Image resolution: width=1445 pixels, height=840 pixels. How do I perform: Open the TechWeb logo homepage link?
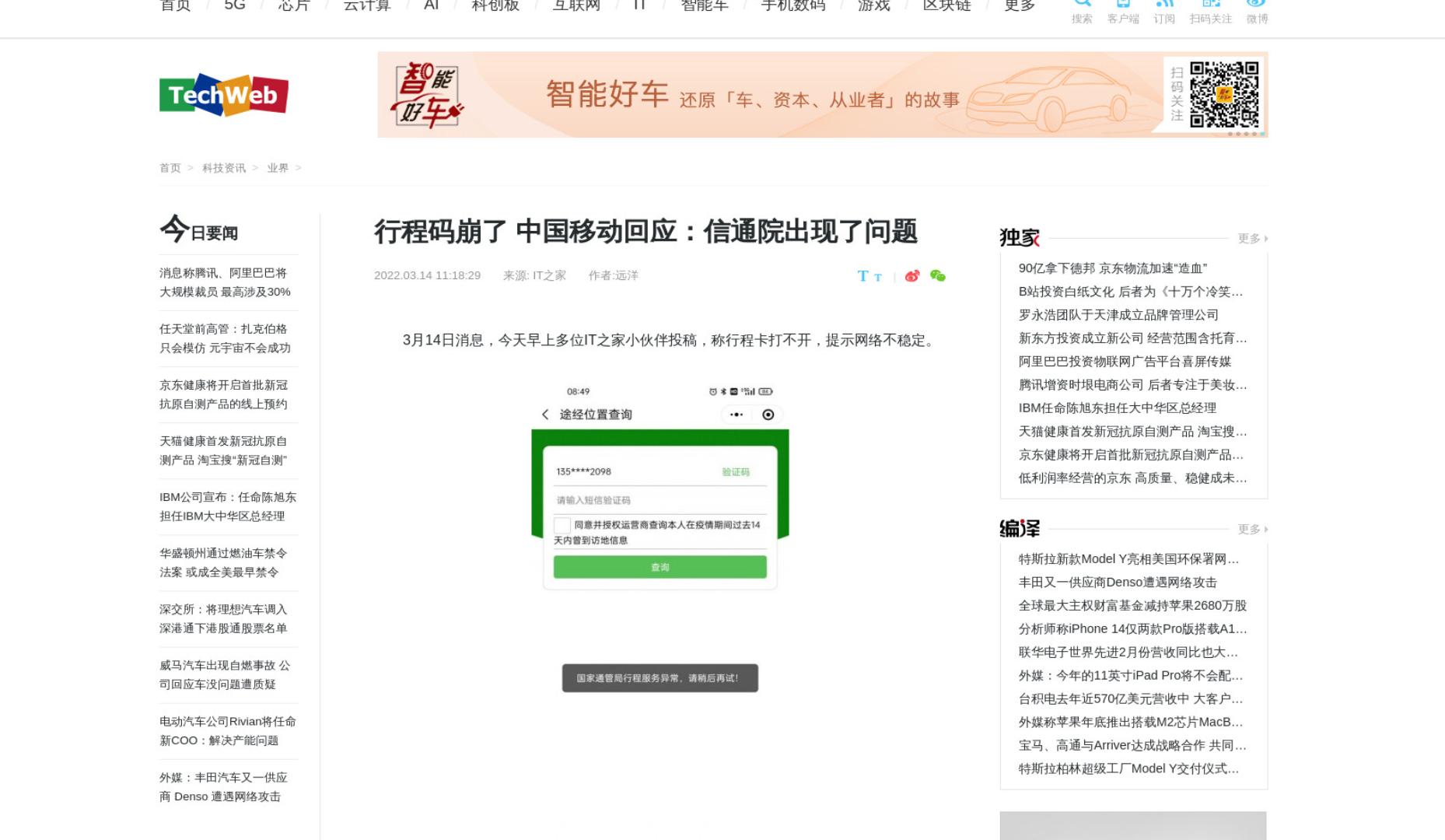coord(223,95)
